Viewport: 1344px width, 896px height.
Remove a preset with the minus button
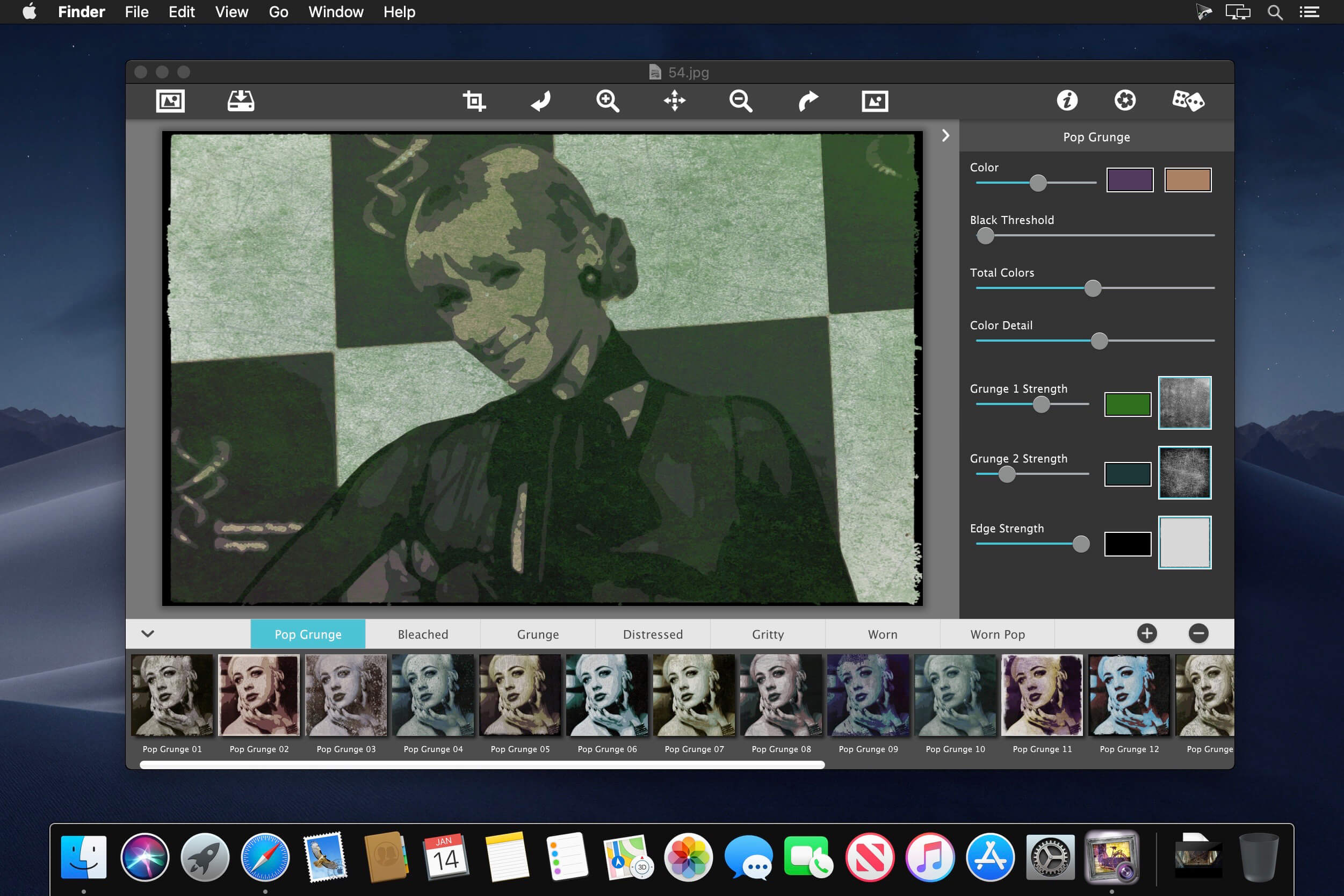(1198, 633)
